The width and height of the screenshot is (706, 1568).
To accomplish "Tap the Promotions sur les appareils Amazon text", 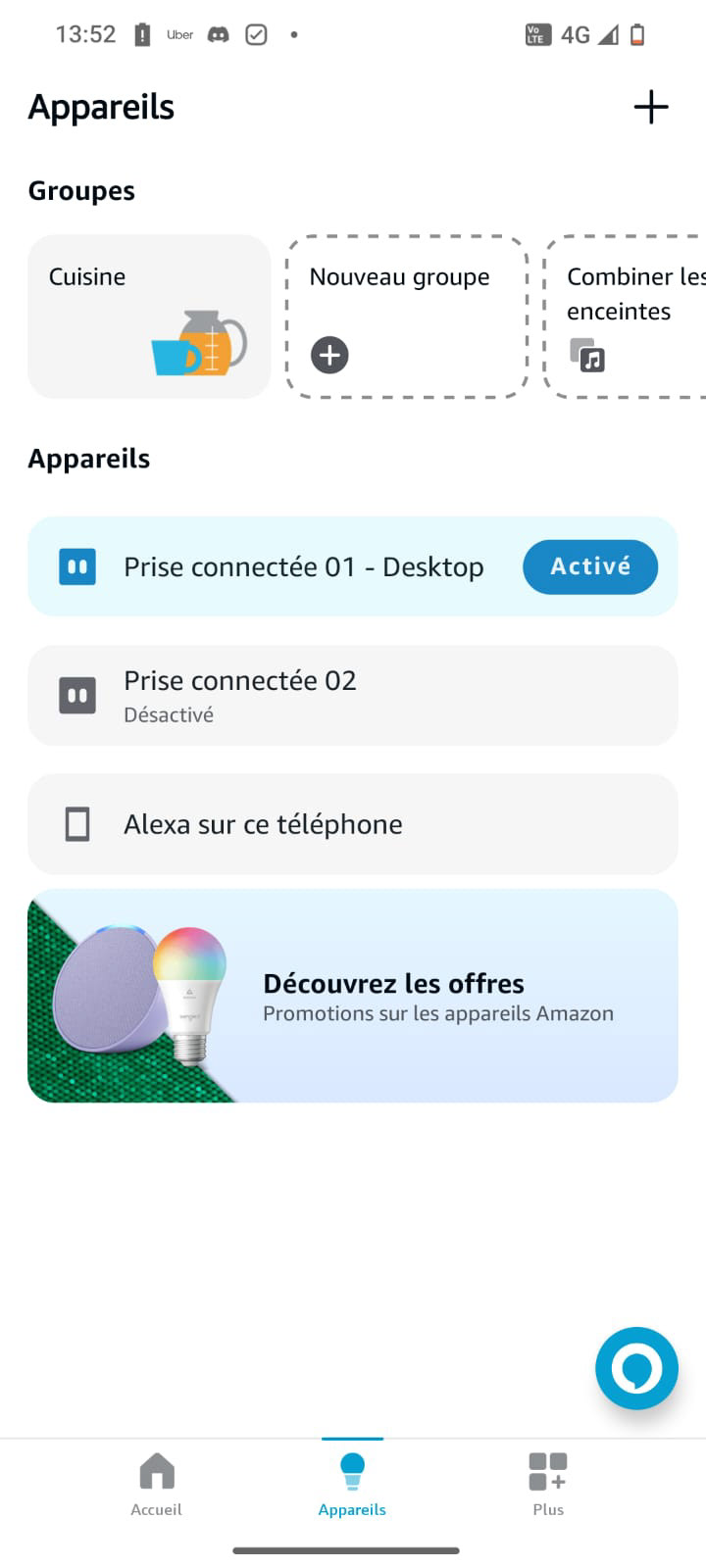I will 438,1014.
